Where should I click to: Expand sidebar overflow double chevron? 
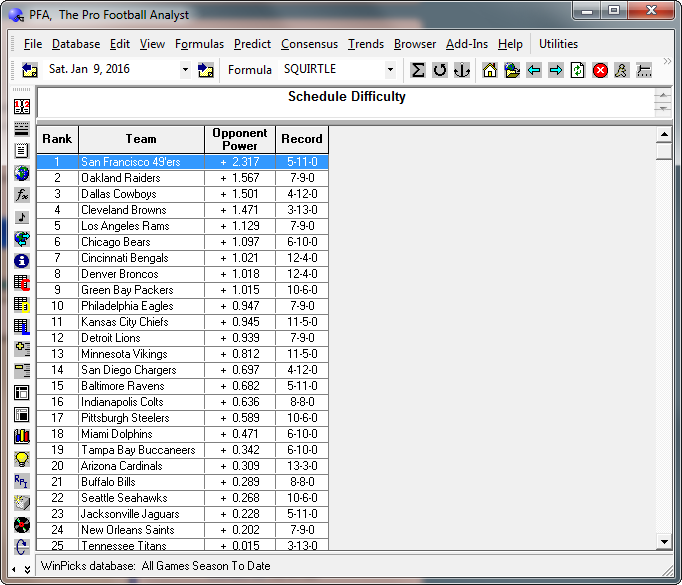pos(27,569)
